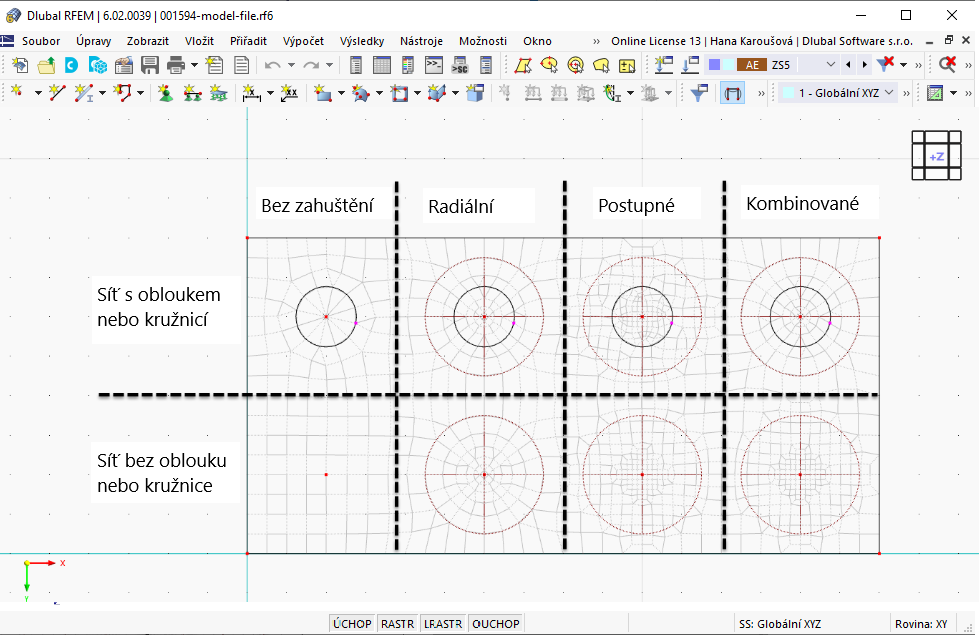Open the Vložit menu
This screenshot has height=635, width=979.
pyautogui.click(x=199, y=41)
